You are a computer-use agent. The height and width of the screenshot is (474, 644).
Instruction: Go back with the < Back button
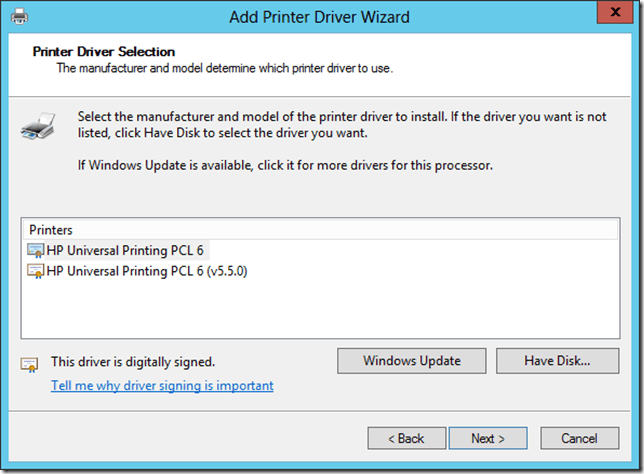[x=406, y=438]
